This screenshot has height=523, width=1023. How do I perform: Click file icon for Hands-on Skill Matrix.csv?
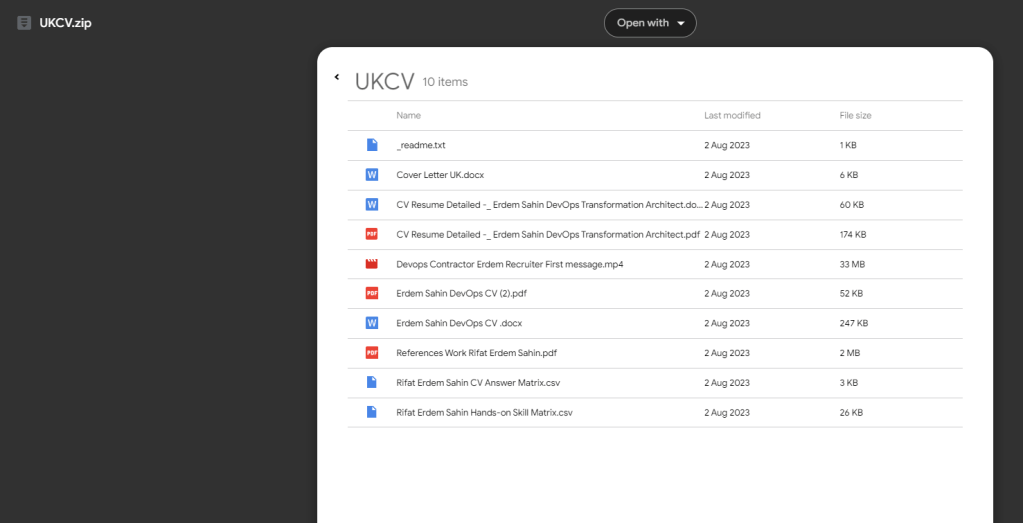tap(372, 412)
